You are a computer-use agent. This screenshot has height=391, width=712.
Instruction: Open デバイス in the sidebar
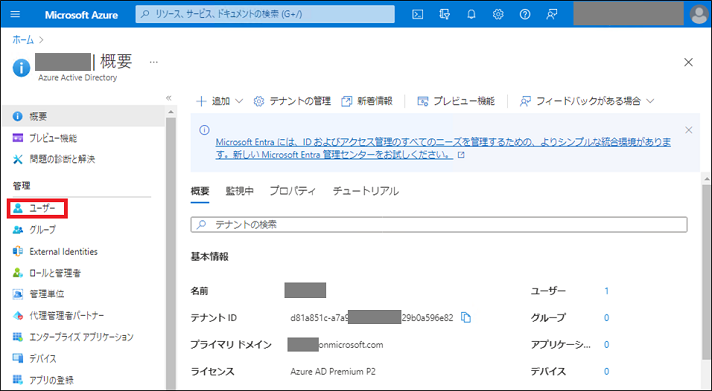pos(35,359)
